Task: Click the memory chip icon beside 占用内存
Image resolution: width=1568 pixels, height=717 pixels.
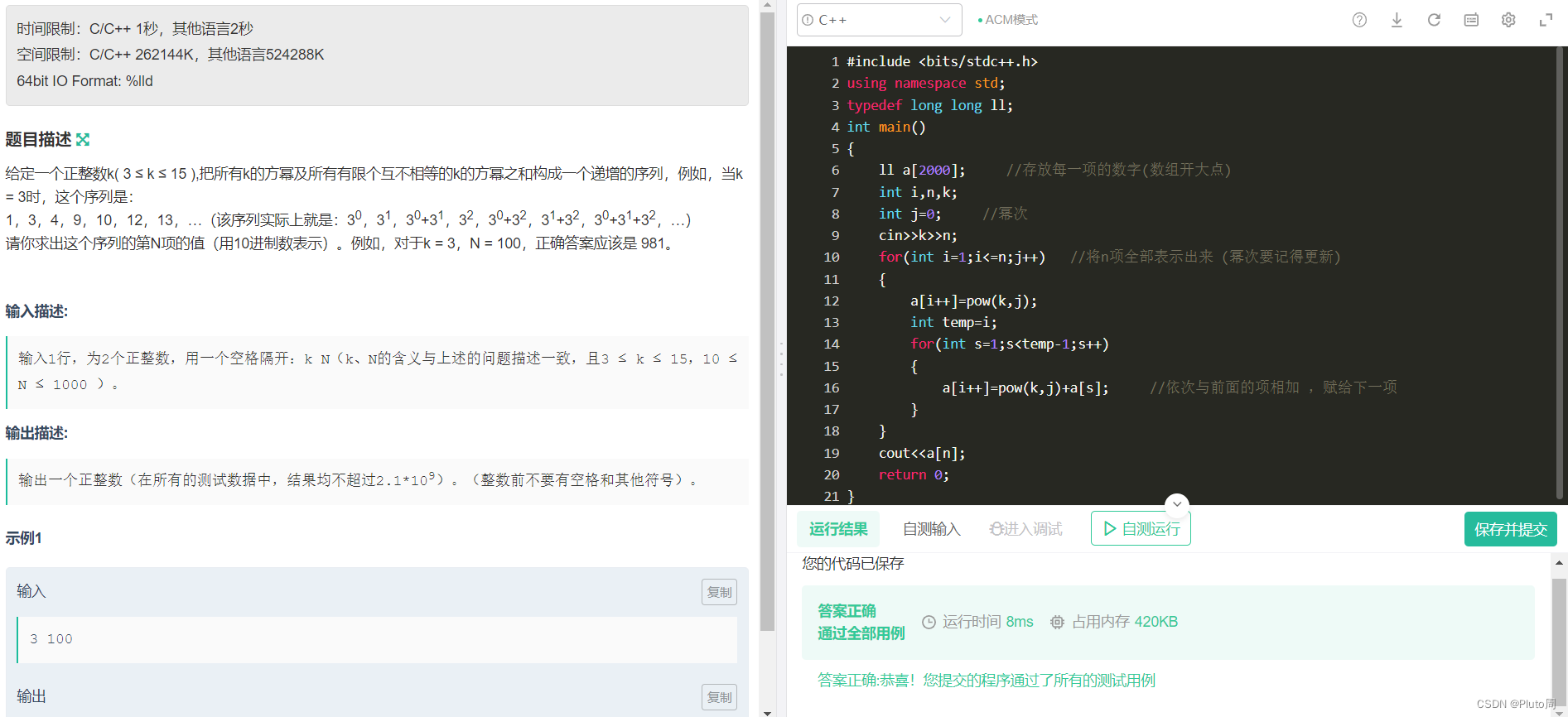Action: [x=1057, y=622]
